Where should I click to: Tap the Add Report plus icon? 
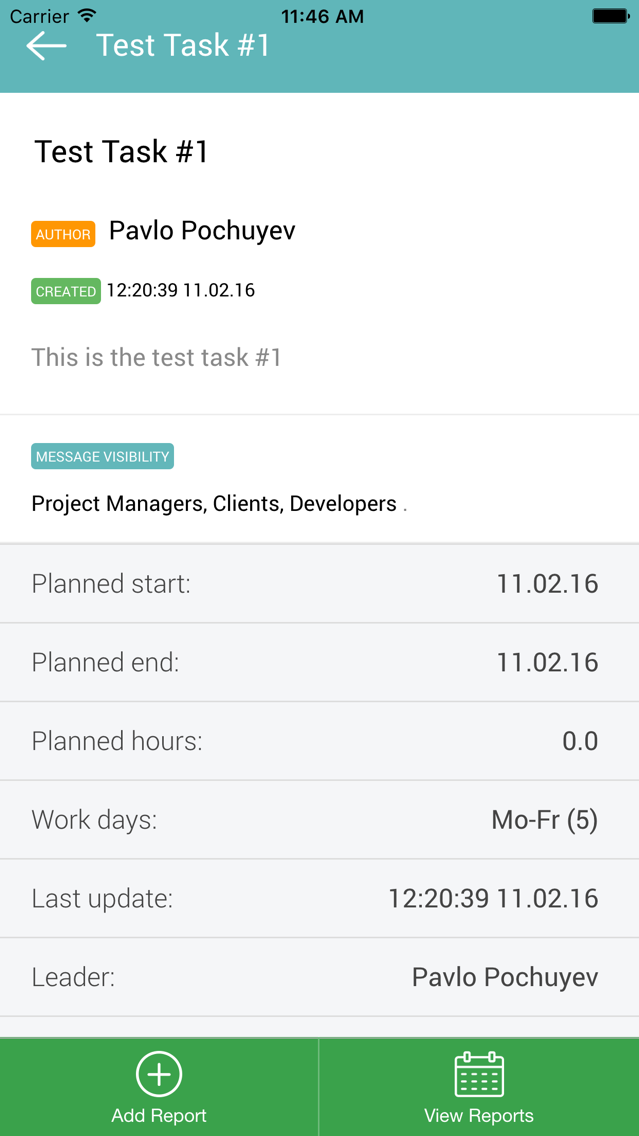[159, 1074]
